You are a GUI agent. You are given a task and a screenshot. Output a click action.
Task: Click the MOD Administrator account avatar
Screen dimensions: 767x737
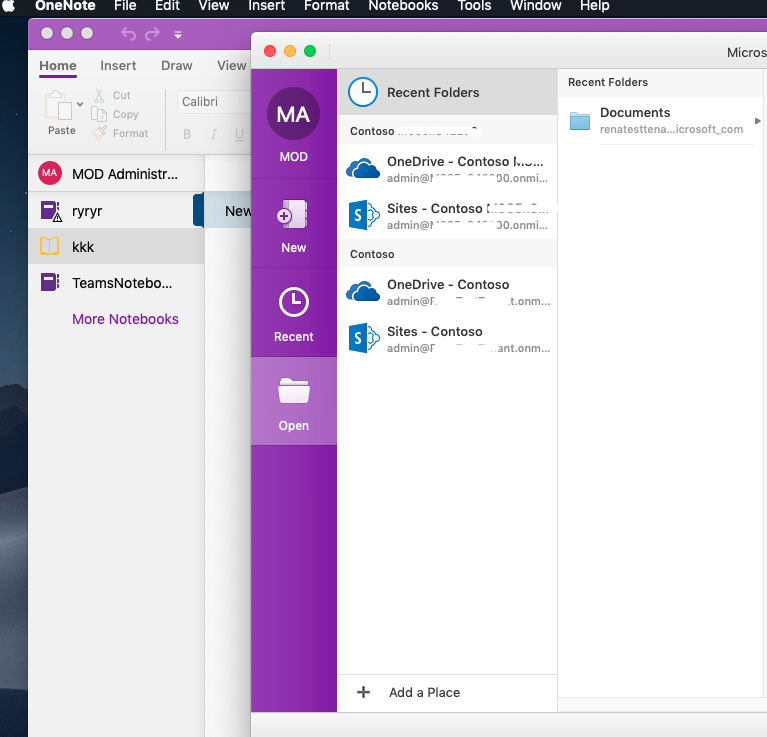tap(50, 173)
